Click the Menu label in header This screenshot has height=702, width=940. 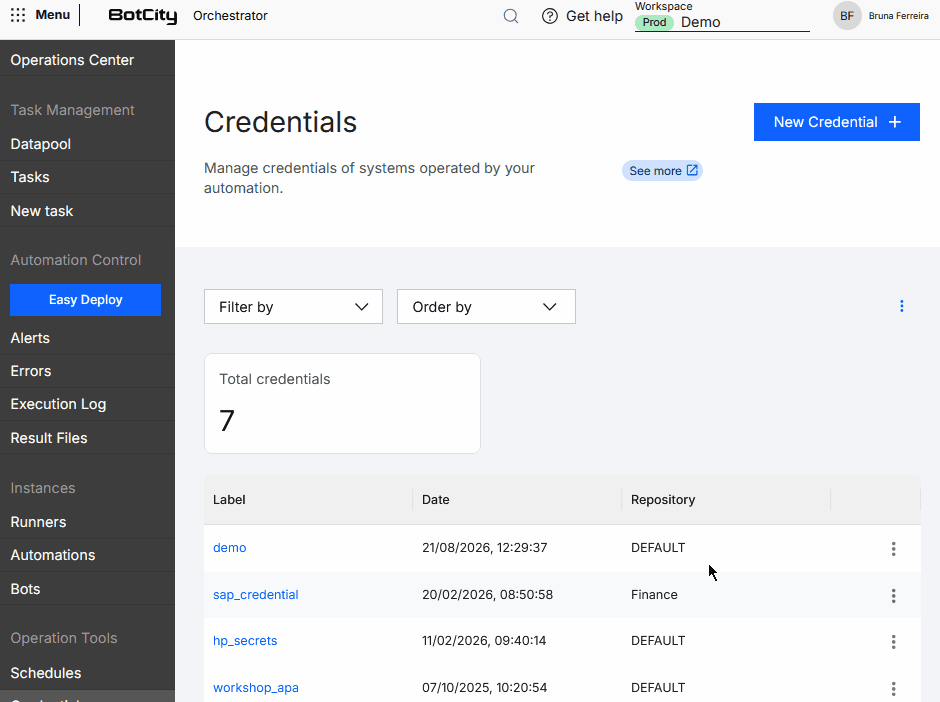click(53, 14)
